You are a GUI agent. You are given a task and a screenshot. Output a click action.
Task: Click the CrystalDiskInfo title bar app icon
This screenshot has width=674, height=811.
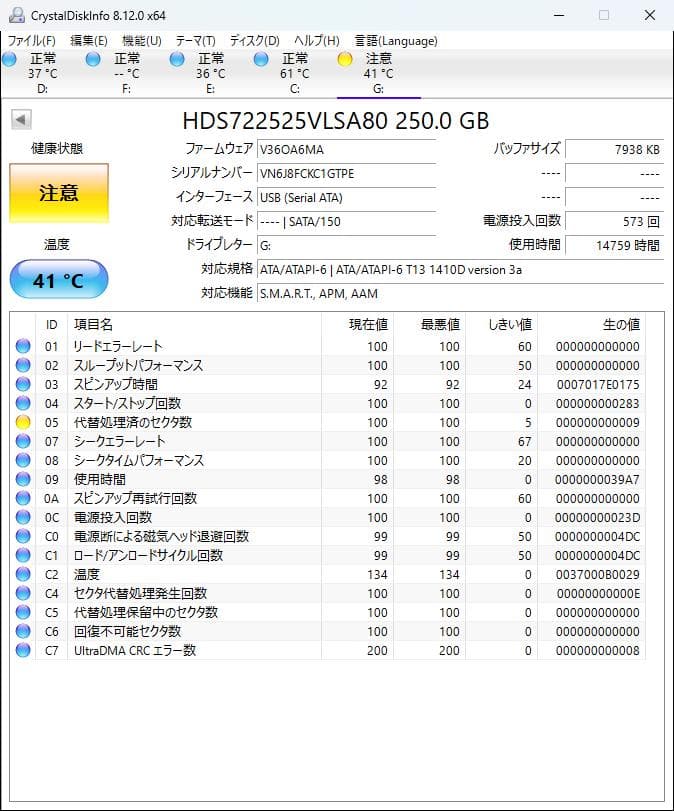pyautogui.click(x=17, y=15)
